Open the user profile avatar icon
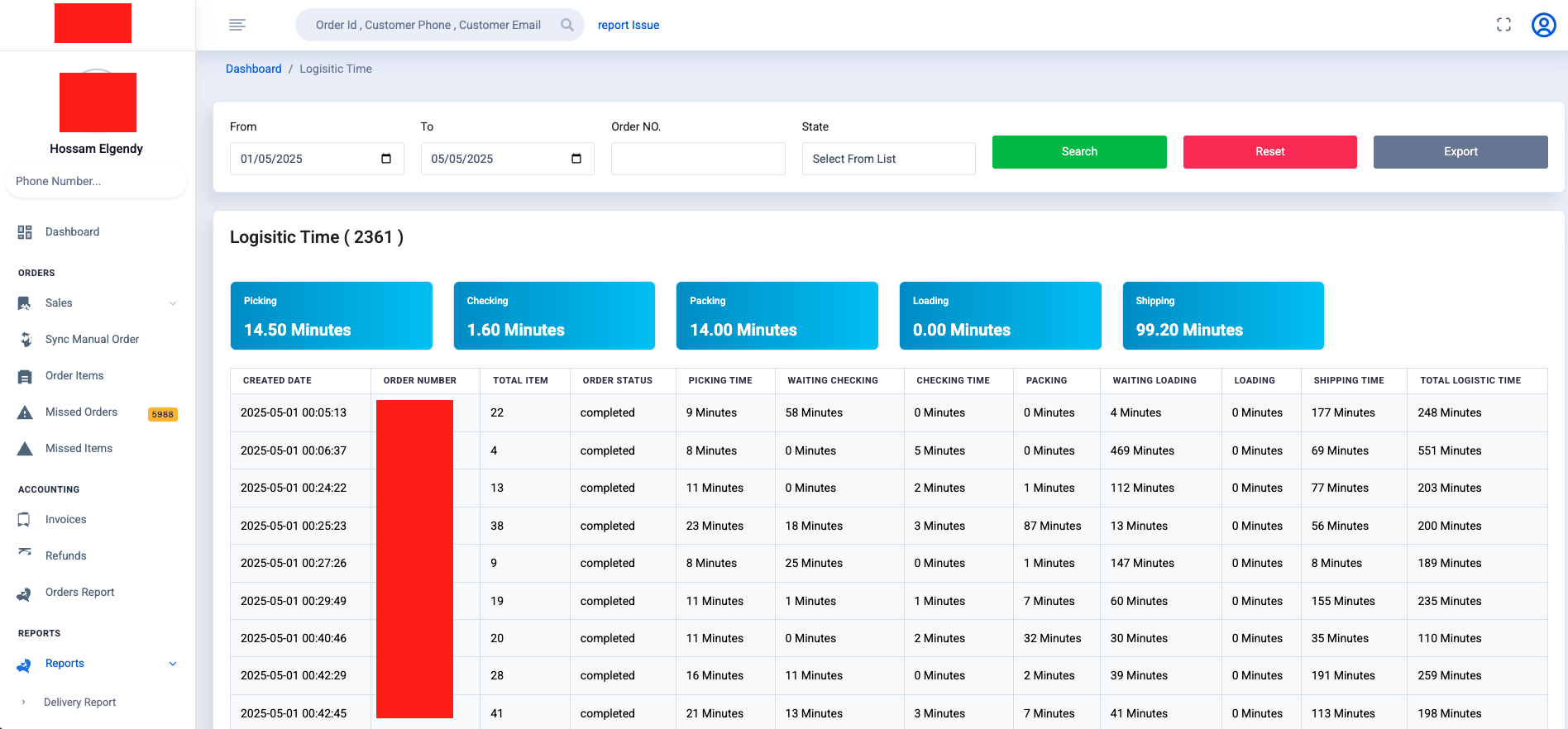This screenshot has width=1568, height=729. 1543,25
